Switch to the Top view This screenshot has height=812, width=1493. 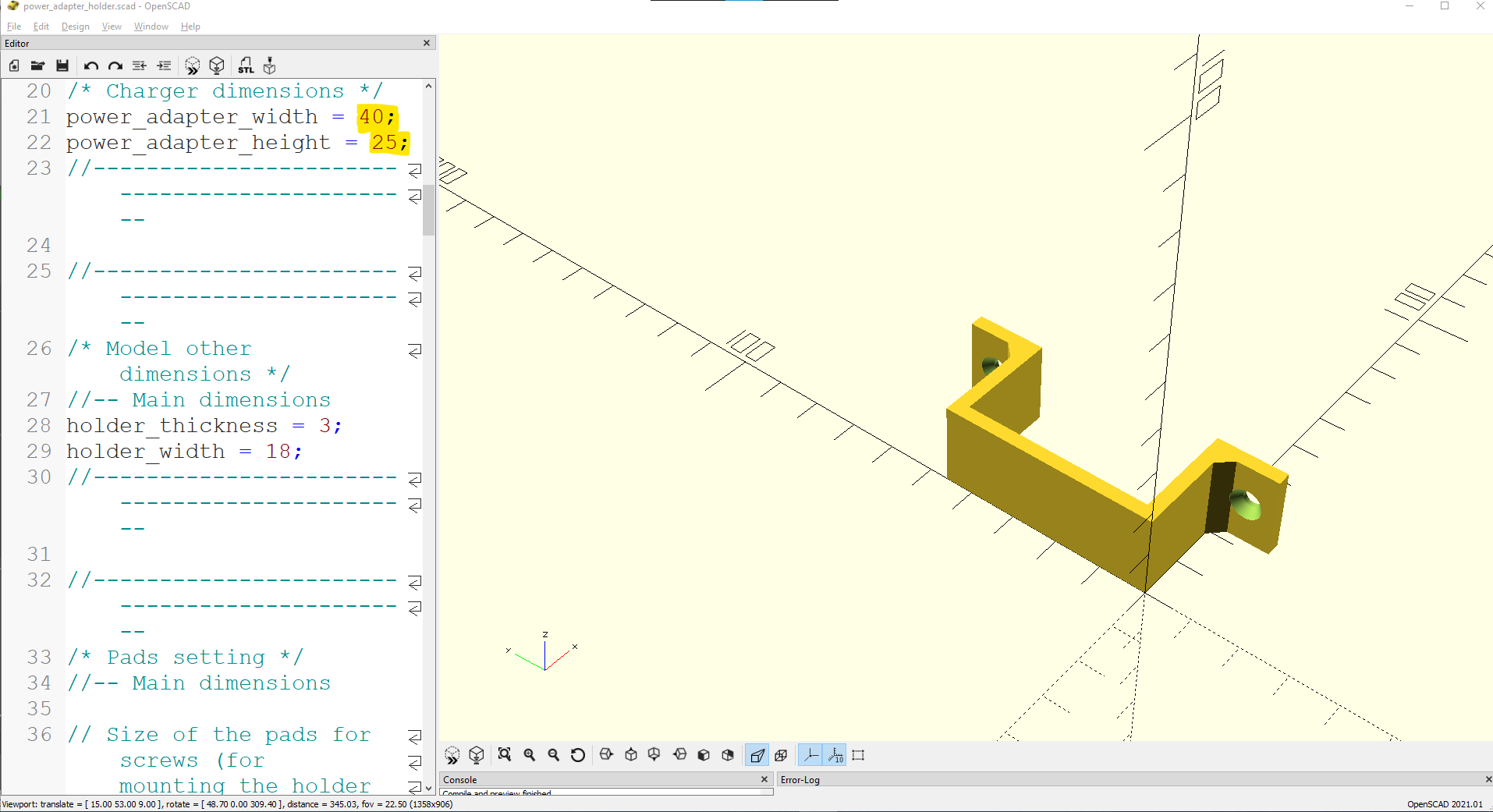click(x=631, y=755)
